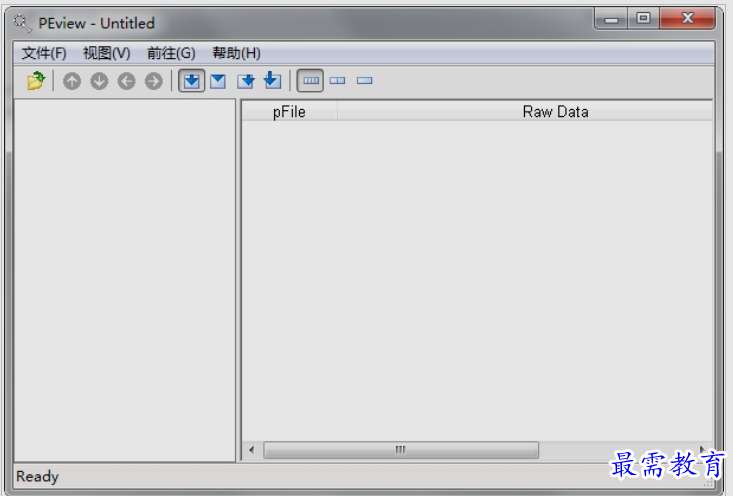The image size is (733, 496).
Task: Toggle the widest data width view button
Action: tap(311, 81)
